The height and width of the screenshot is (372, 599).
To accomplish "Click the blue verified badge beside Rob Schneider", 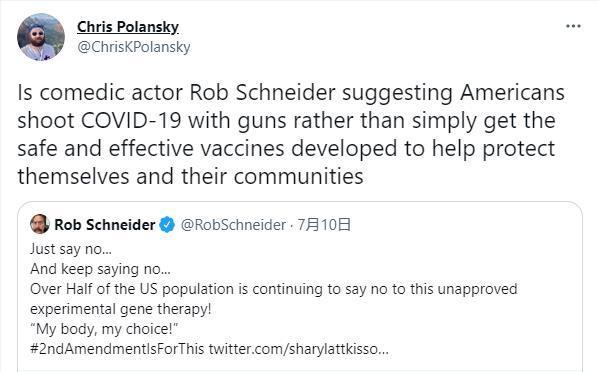I will [x=167, y=225].
